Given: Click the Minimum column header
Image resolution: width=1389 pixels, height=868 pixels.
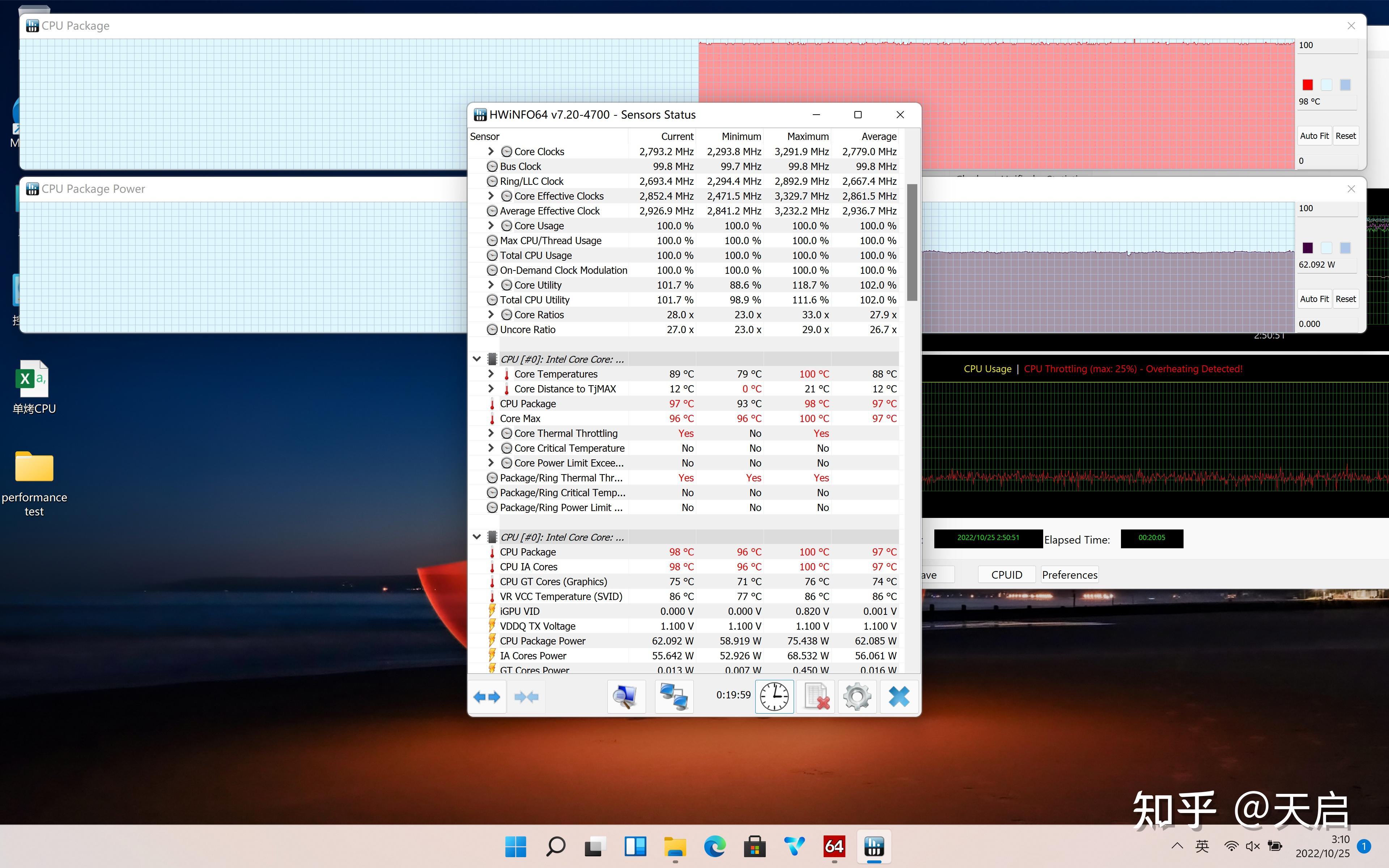Looking at the screenshot, I should [730, 136].
